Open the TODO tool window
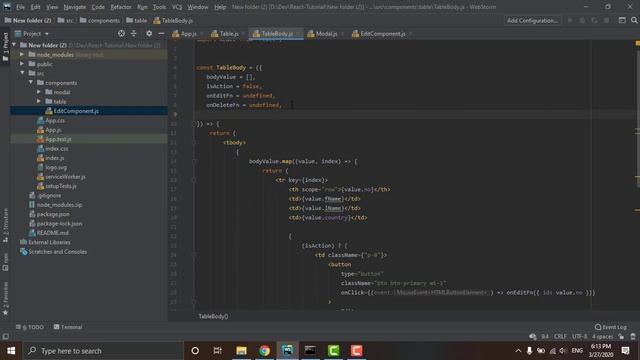 pos(30,327)
